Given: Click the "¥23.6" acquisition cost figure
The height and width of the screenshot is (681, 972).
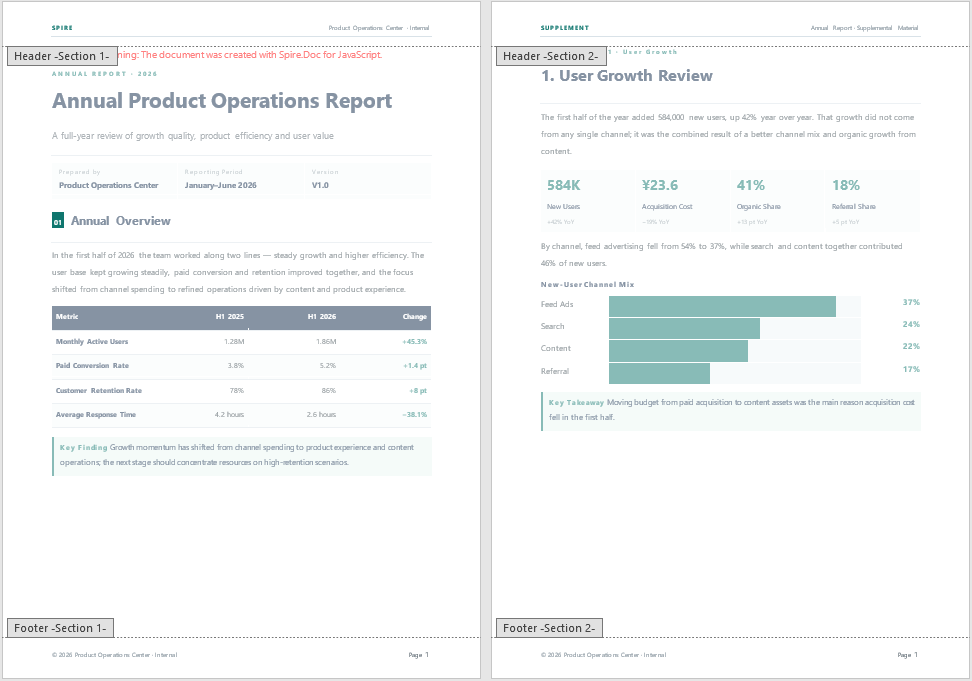Looking at the screenshot, I should point(660,185).
